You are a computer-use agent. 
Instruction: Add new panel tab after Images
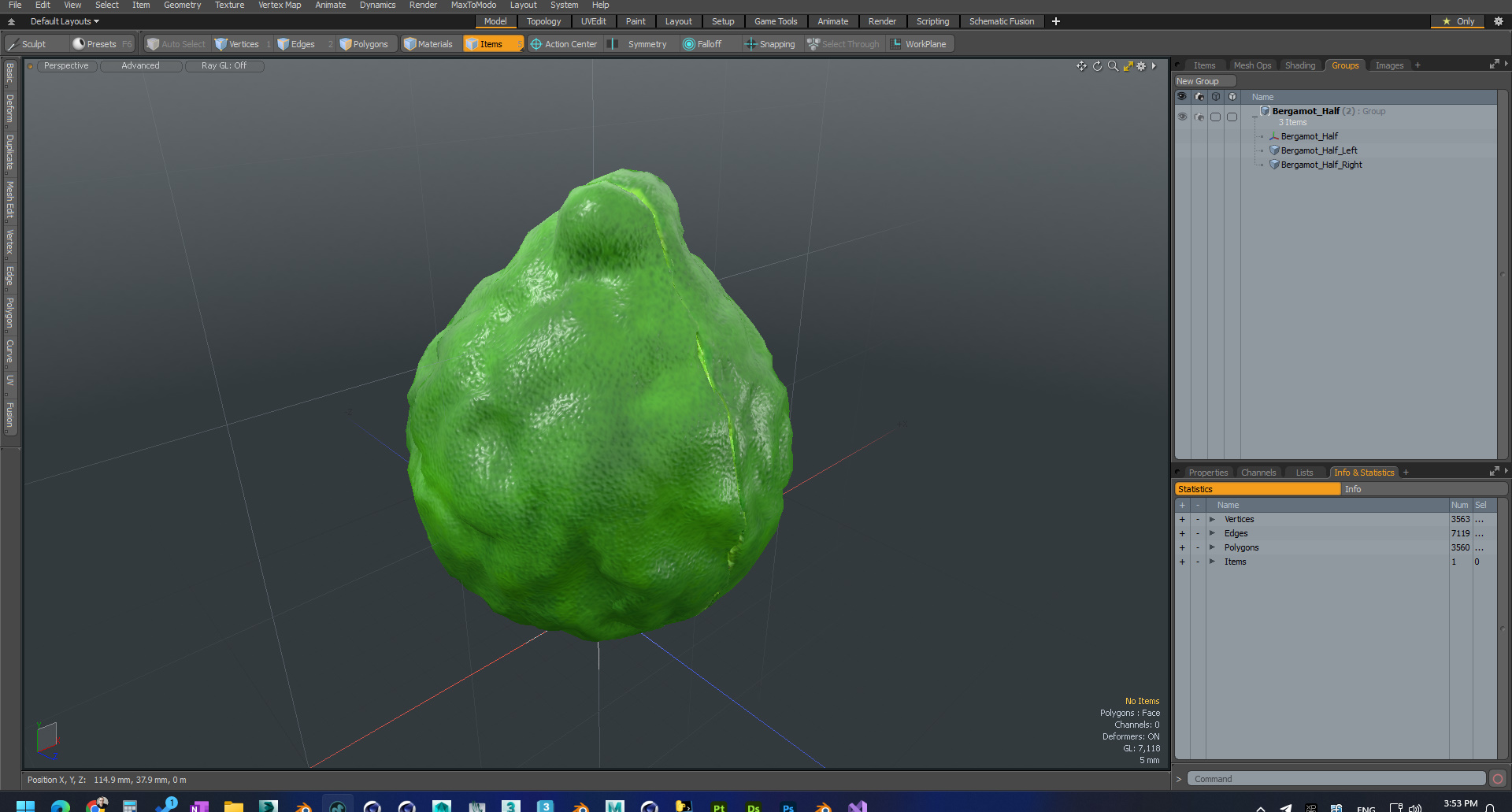point(1417,65)
